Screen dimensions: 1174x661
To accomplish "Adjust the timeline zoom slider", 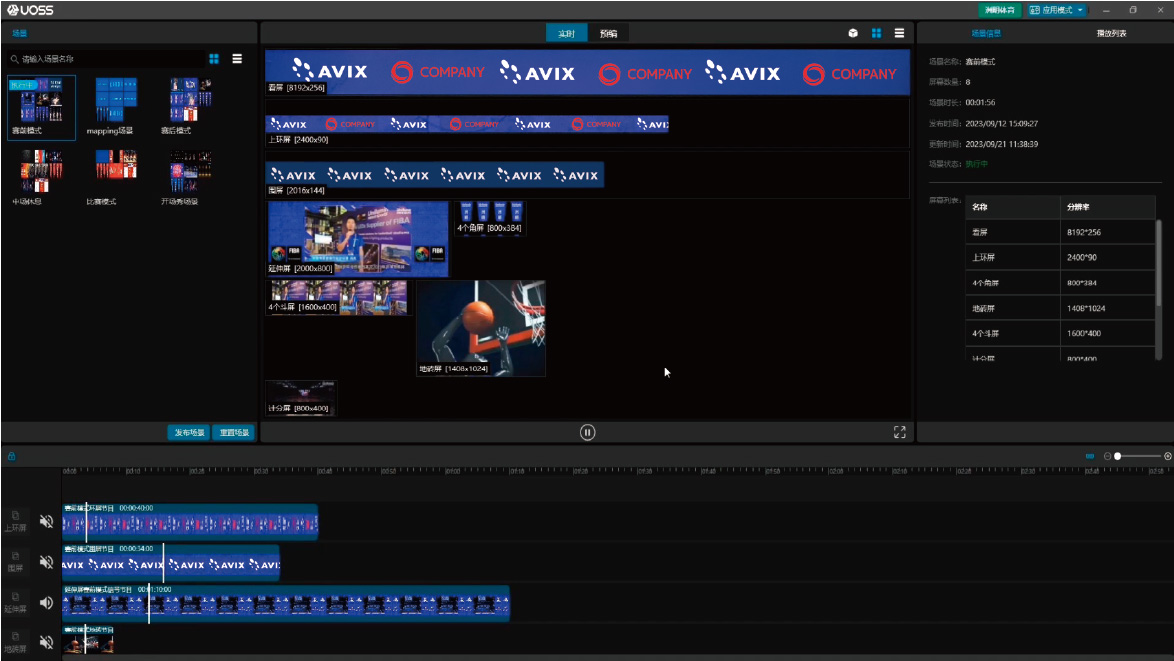I will click(1117, 456).
